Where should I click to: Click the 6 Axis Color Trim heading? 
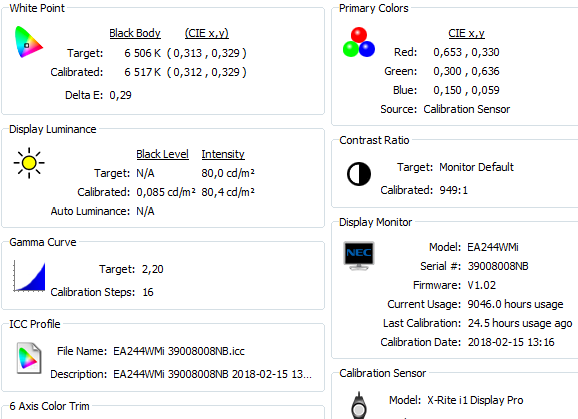(x=49, y=406)
